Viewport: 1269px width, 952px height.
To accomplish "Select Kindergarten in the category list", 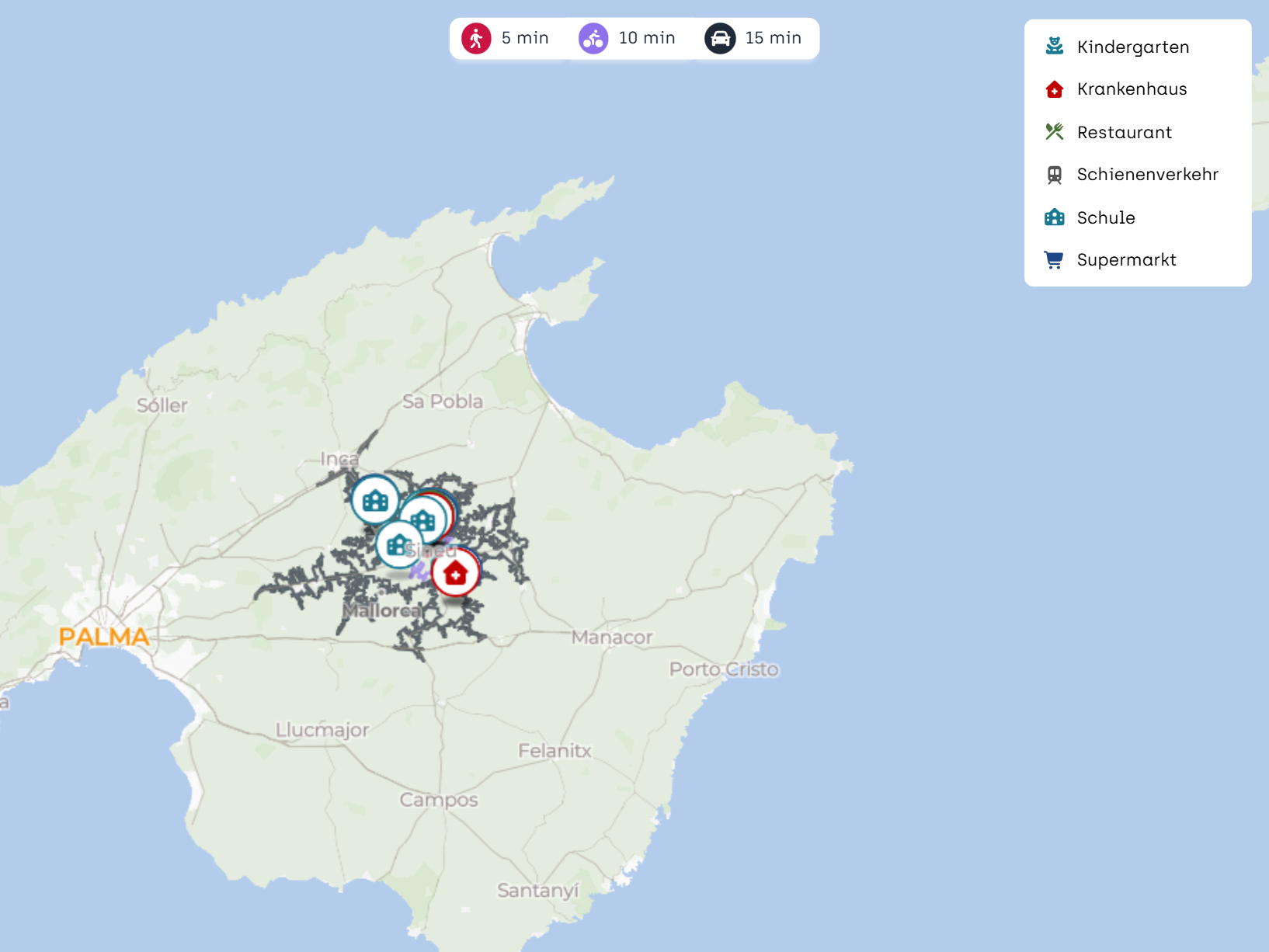I will coord(1132,47).
